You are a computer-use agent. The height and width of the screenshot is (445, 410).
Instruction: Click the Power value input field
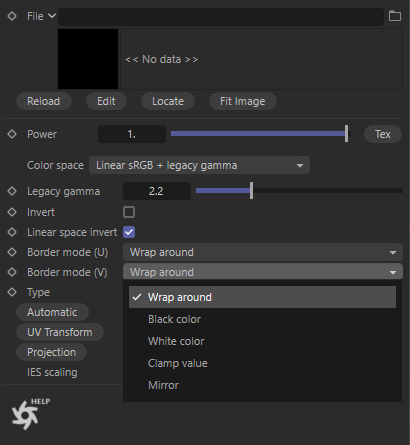pyautogui.click(x=132, y=134)
